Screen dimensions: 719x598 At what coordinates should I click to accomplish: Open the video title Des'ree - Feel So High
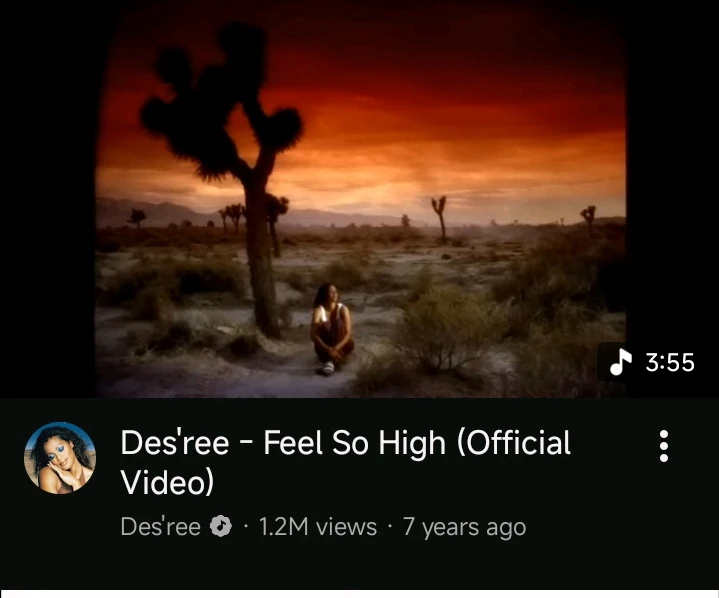point(345,462)
